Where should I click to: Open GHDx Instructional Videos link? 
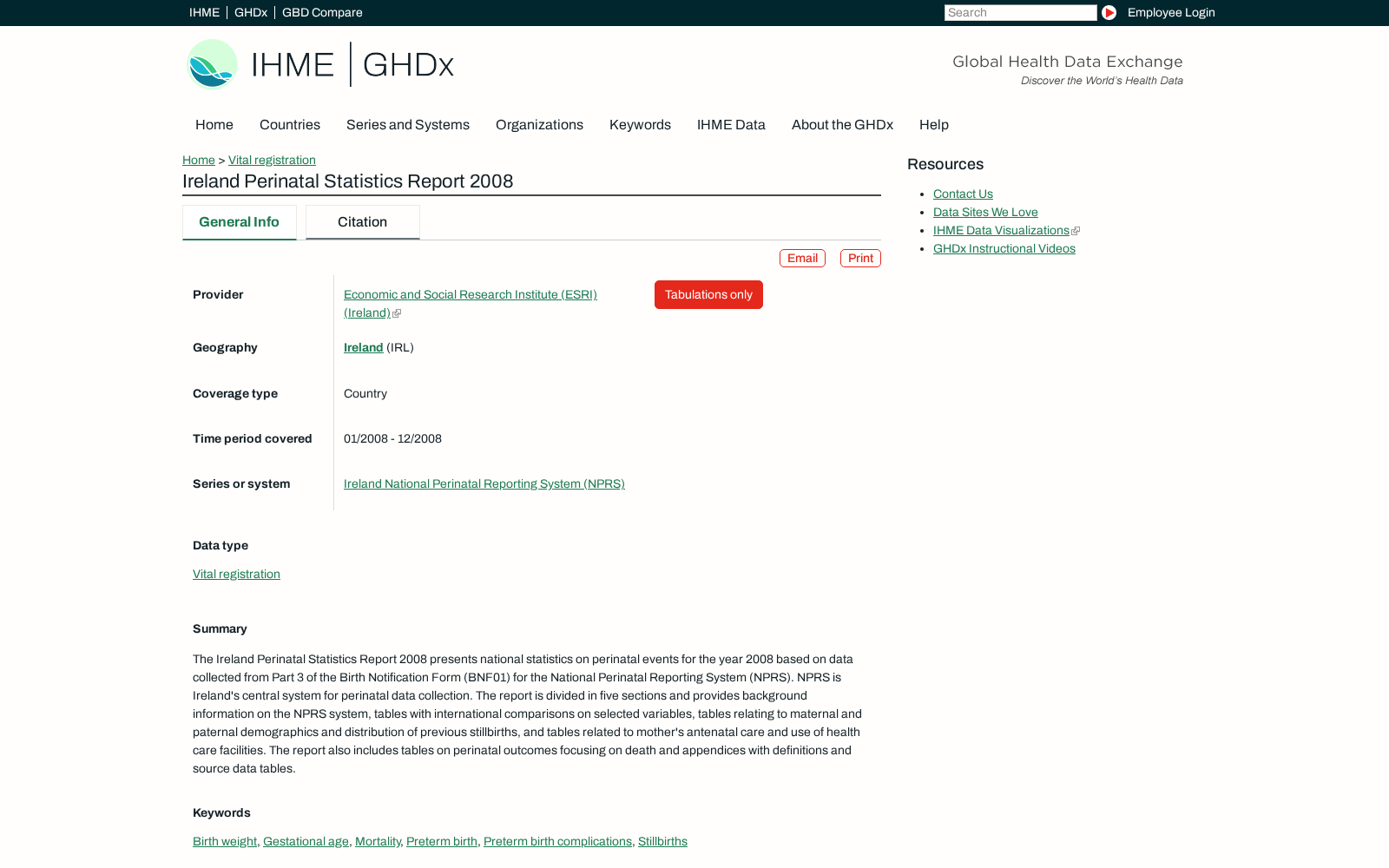point(1004,248)
